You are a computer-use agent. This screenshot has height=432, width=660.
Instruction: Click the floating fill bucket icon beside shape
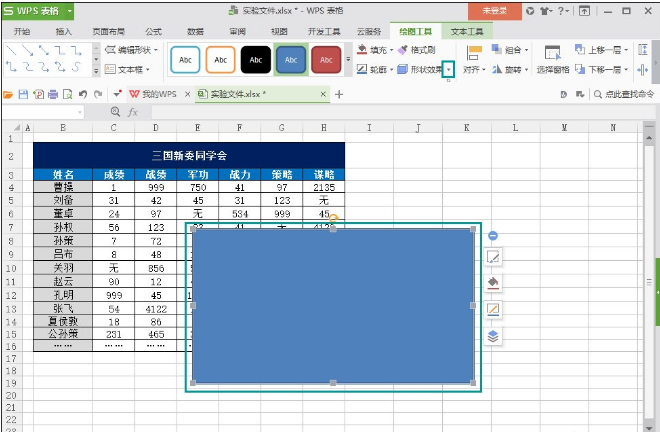click(x=493, y=283)
